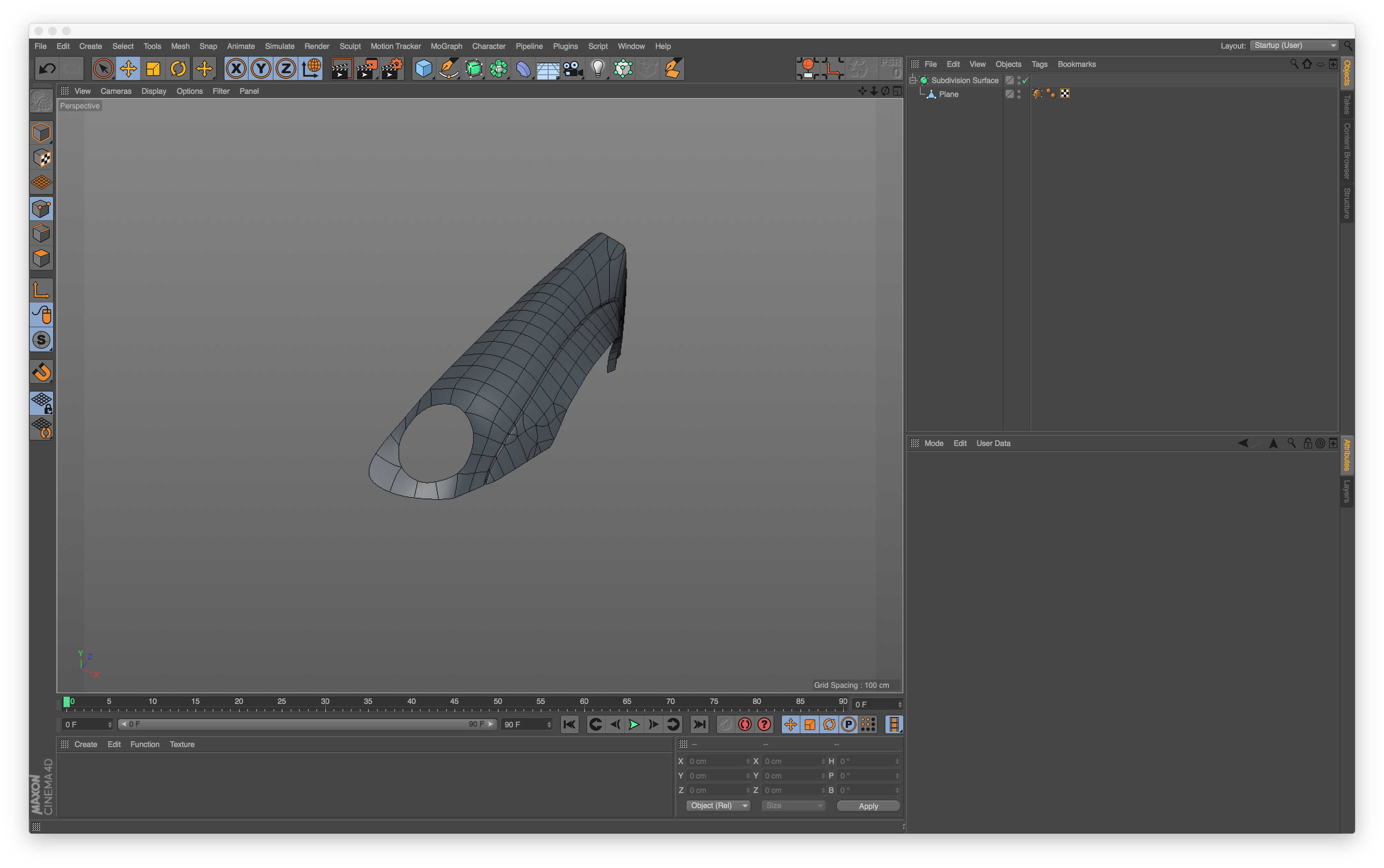Click the Planar Workplane icon
1384x868 pixels.
click(41, 428)
